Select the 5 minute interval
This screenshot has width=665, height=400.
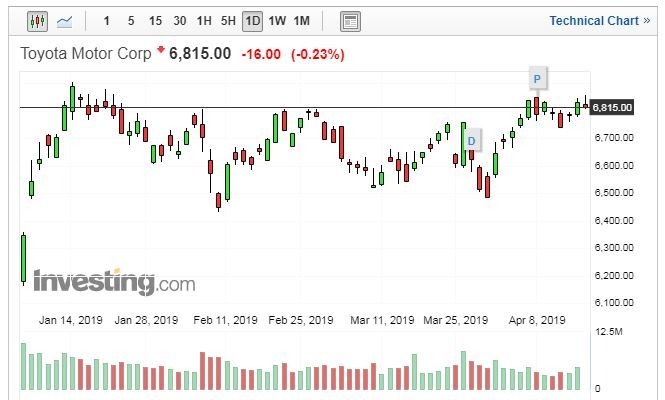tap(131, 21)
